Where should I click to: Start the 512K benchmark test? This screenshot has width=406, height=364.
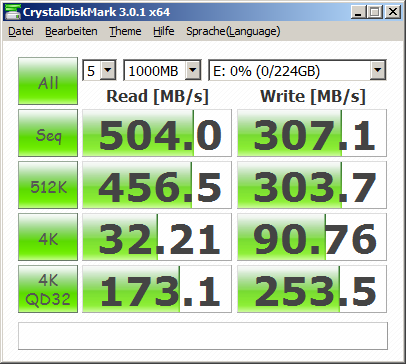coord(48,185)
